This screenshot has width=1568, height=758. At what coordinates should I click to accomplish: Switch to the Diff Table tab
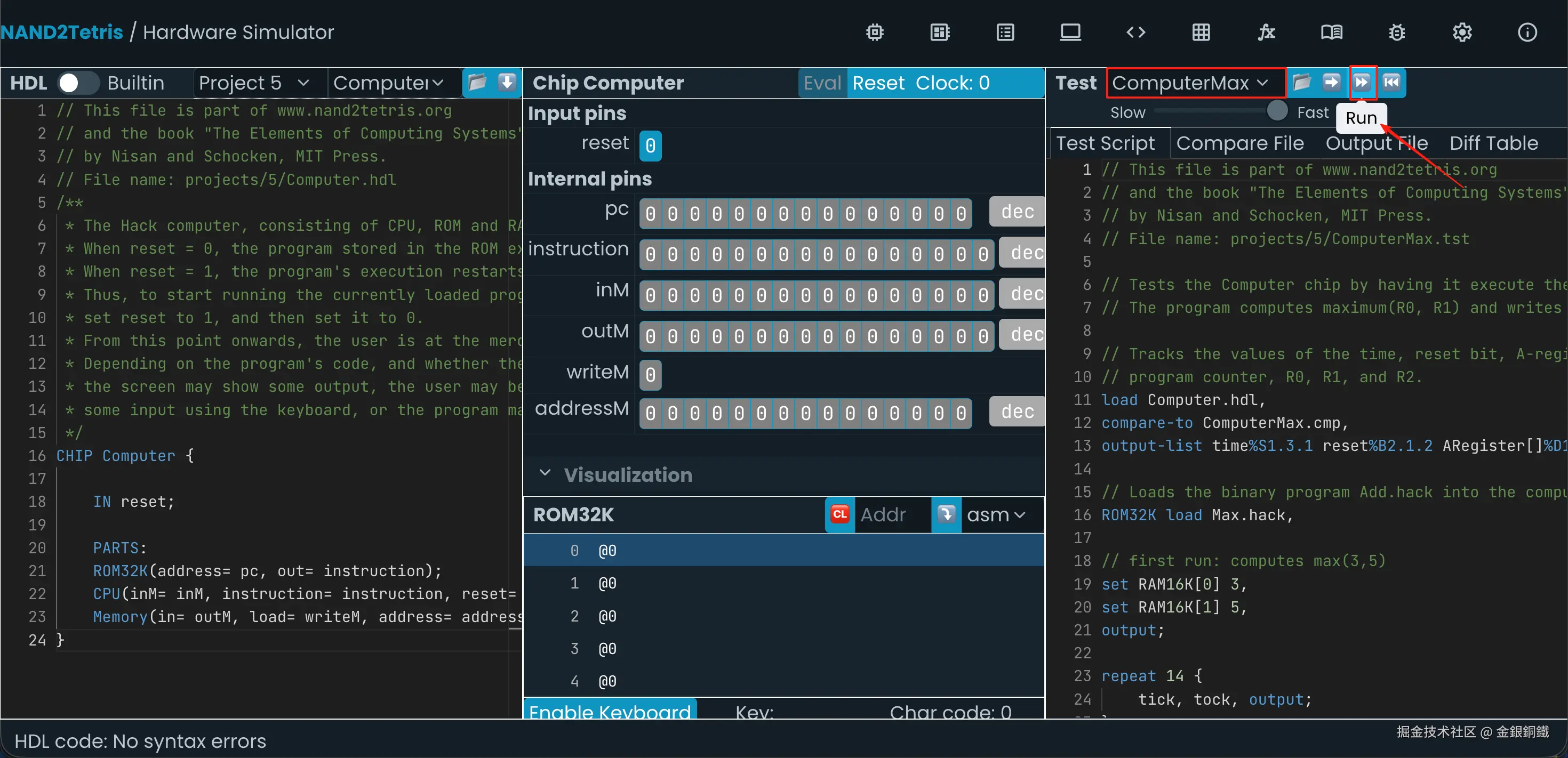(1493, 143)
